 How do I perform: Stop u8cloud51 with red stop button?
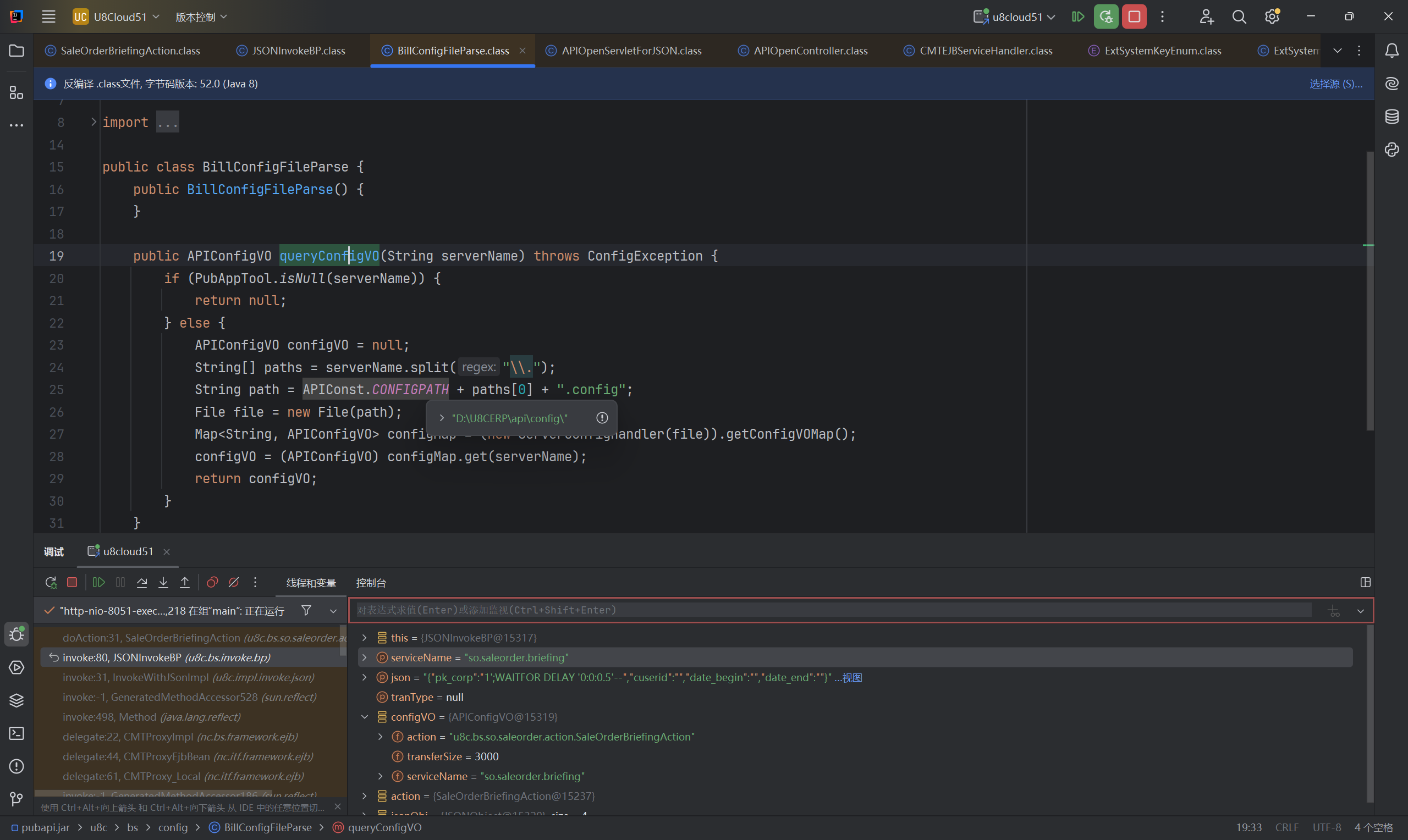coord(1134,17)
